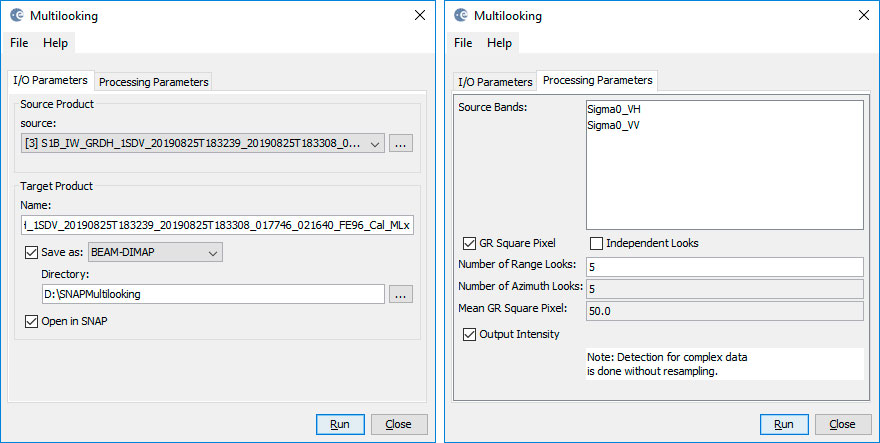
Task: Click Number of Range Looks field
Action: 725,267
